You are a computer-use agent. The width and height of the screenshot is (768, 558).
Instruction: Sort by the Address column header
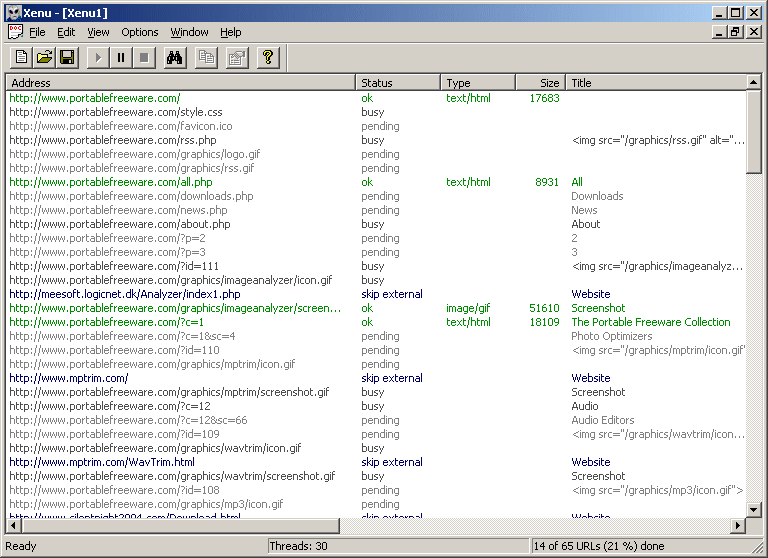pyautogui.click(x=180, y=83)
